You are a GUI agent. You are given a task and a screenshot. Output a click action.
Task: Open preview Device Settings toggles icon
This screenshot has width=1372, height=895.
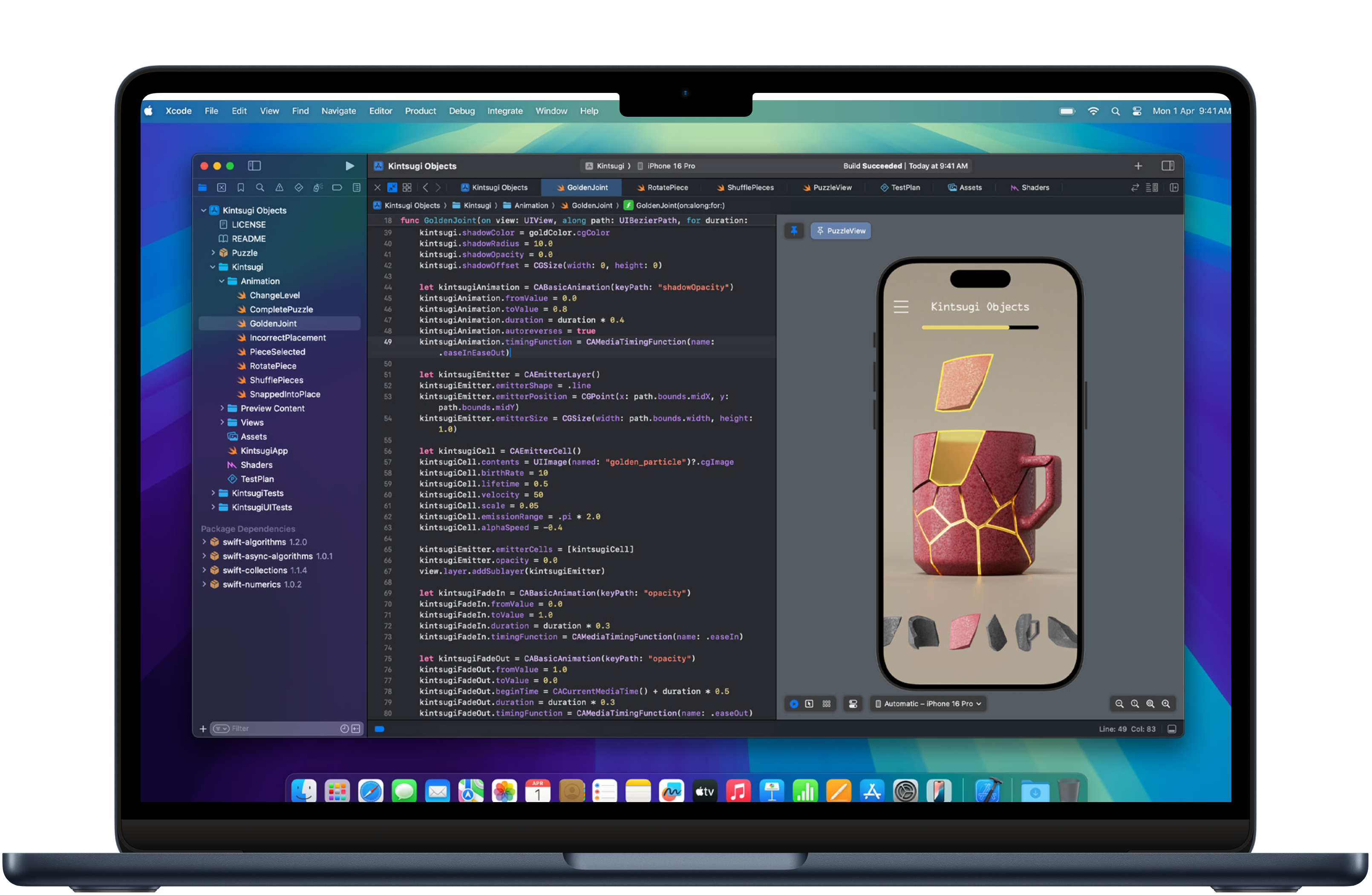coord(853,704)
